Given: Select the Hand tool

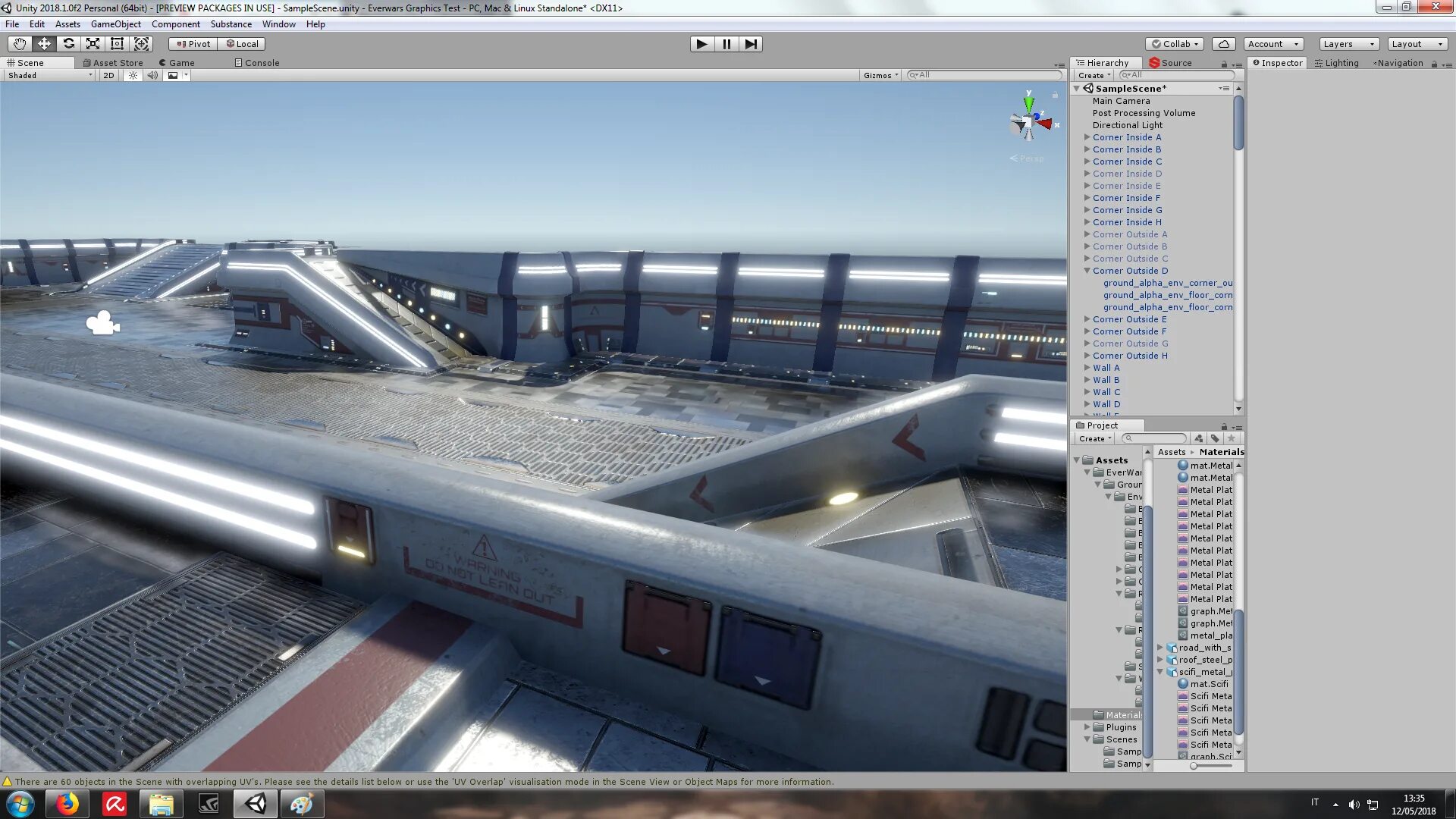Looking at the screenshot, I should 20,44.
